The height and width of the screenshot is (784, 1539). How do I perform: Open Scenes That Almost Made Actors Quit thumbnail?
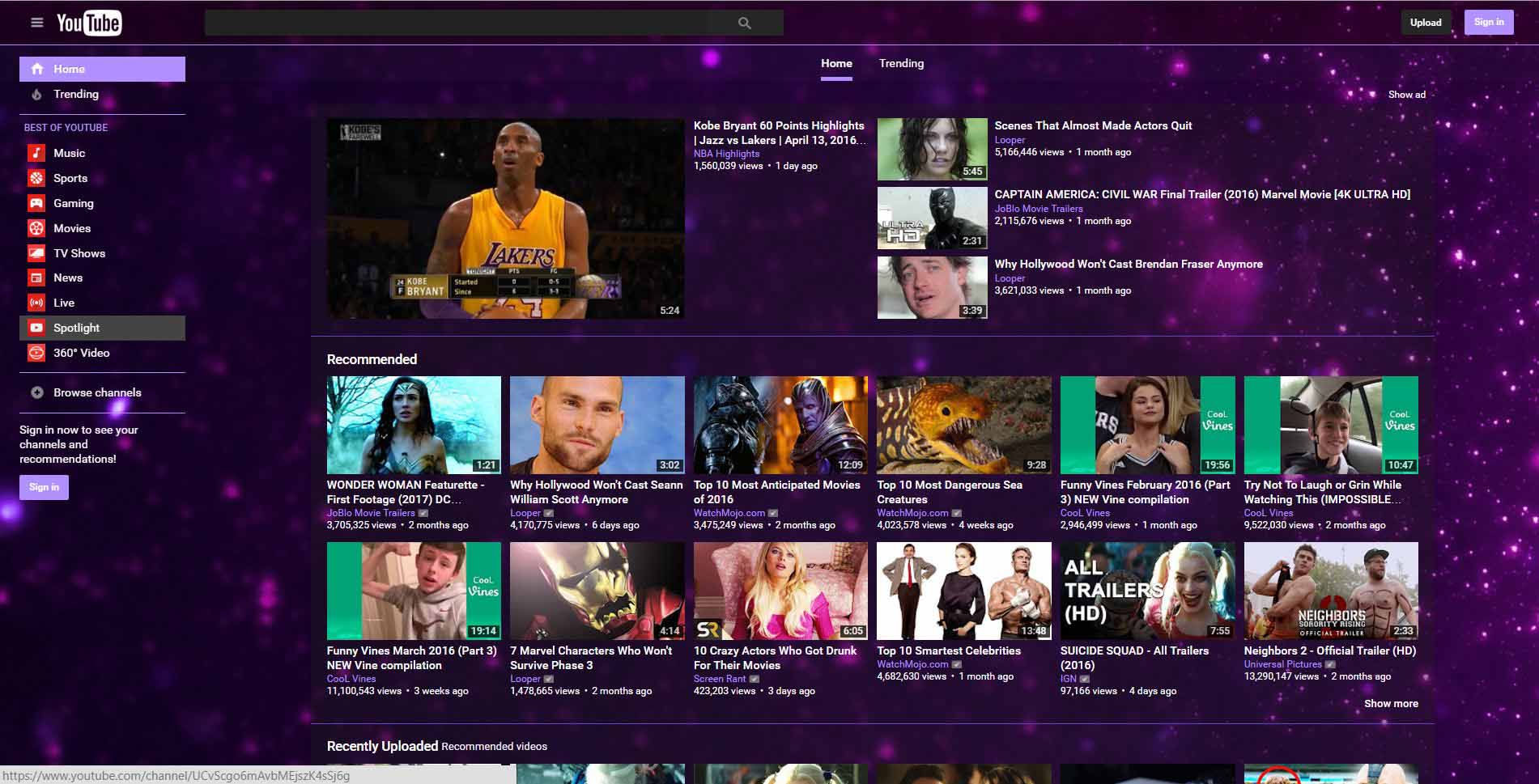[x=932, y=149]
